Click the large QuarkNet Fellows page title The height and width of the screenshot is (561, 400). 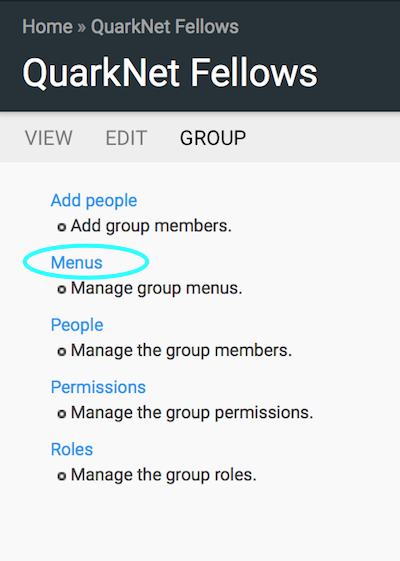tap(170, 73)
